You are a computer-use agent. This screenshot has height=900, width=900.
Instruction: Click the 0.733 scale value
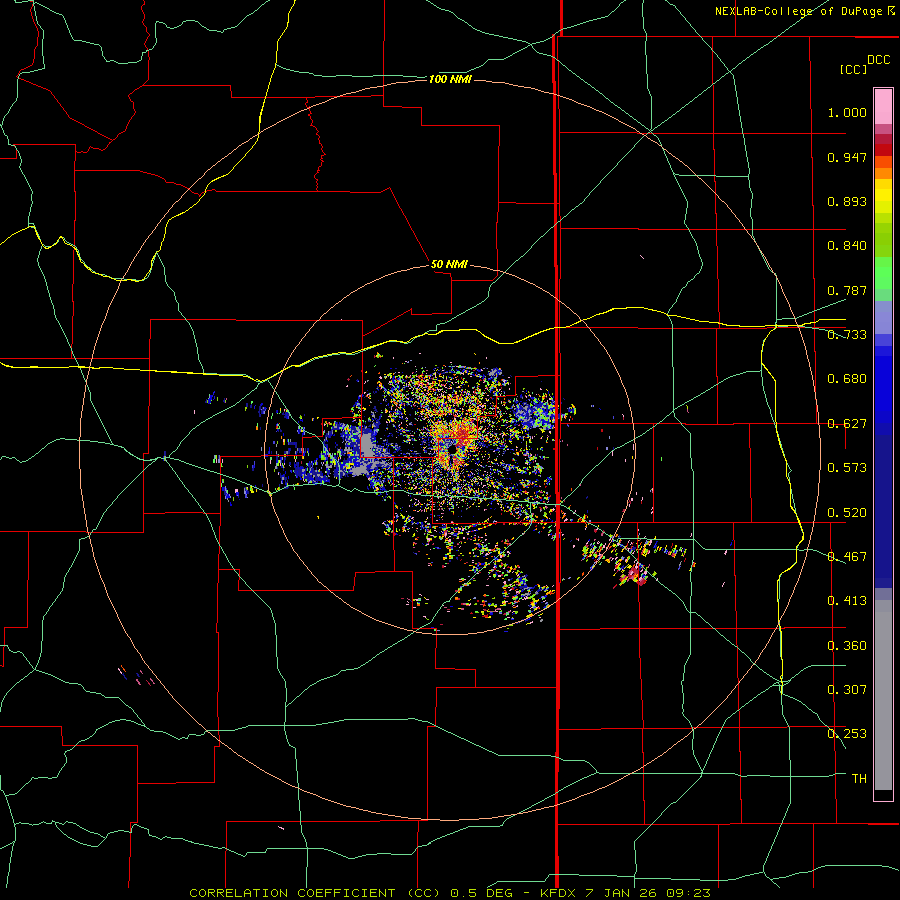[847, 335]
